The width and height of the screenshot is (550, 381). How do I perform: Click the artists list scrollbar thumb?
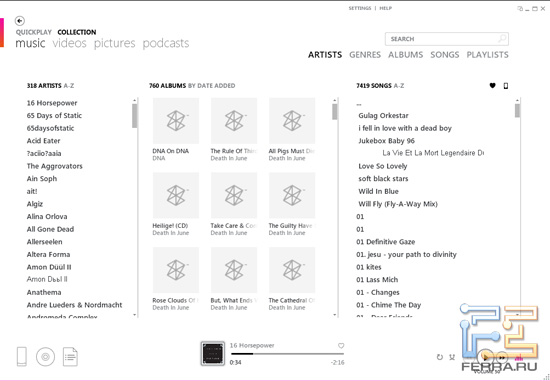[134, 116]
